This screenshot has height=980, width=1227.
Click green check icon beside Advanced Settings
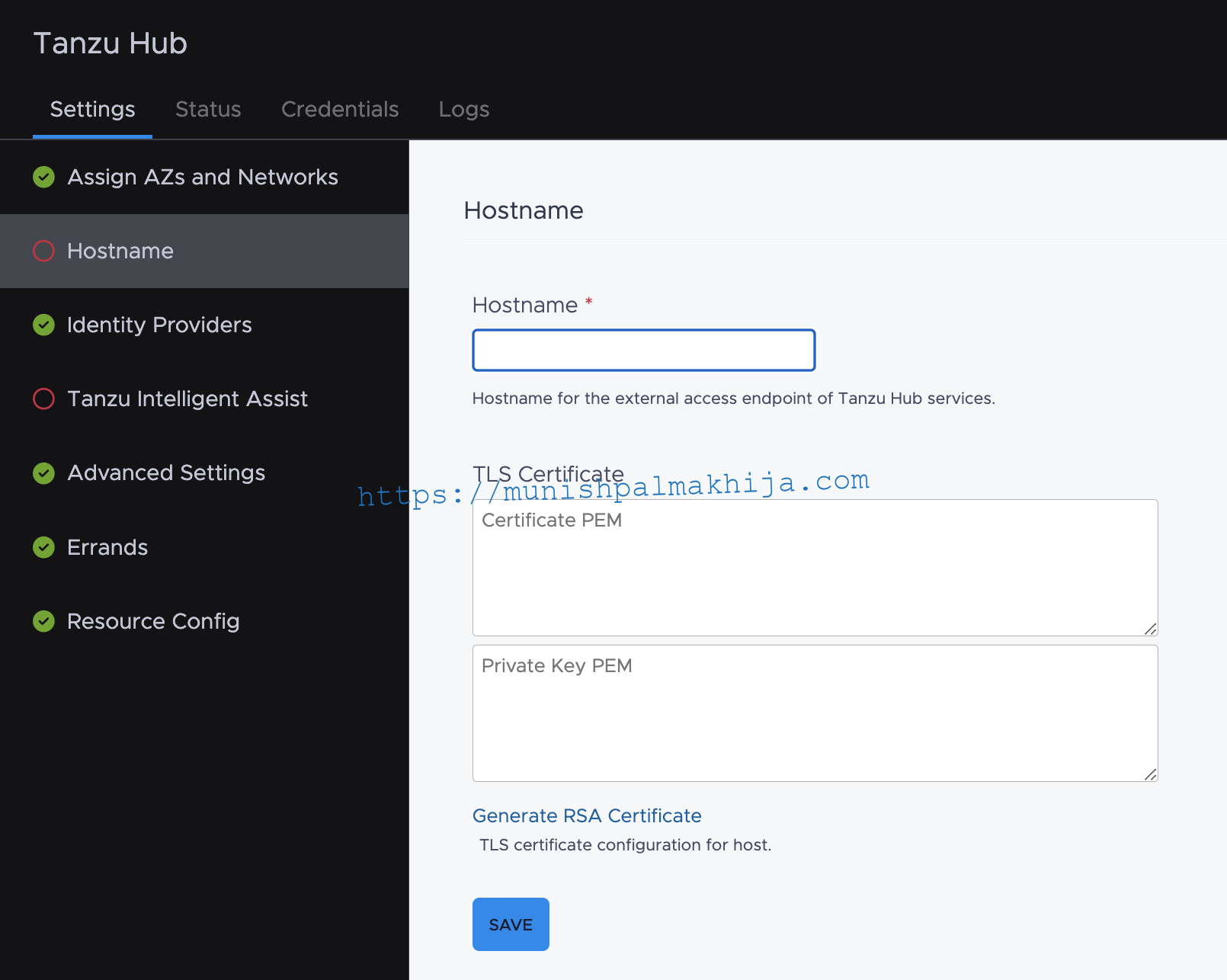(x=44, y=473)
